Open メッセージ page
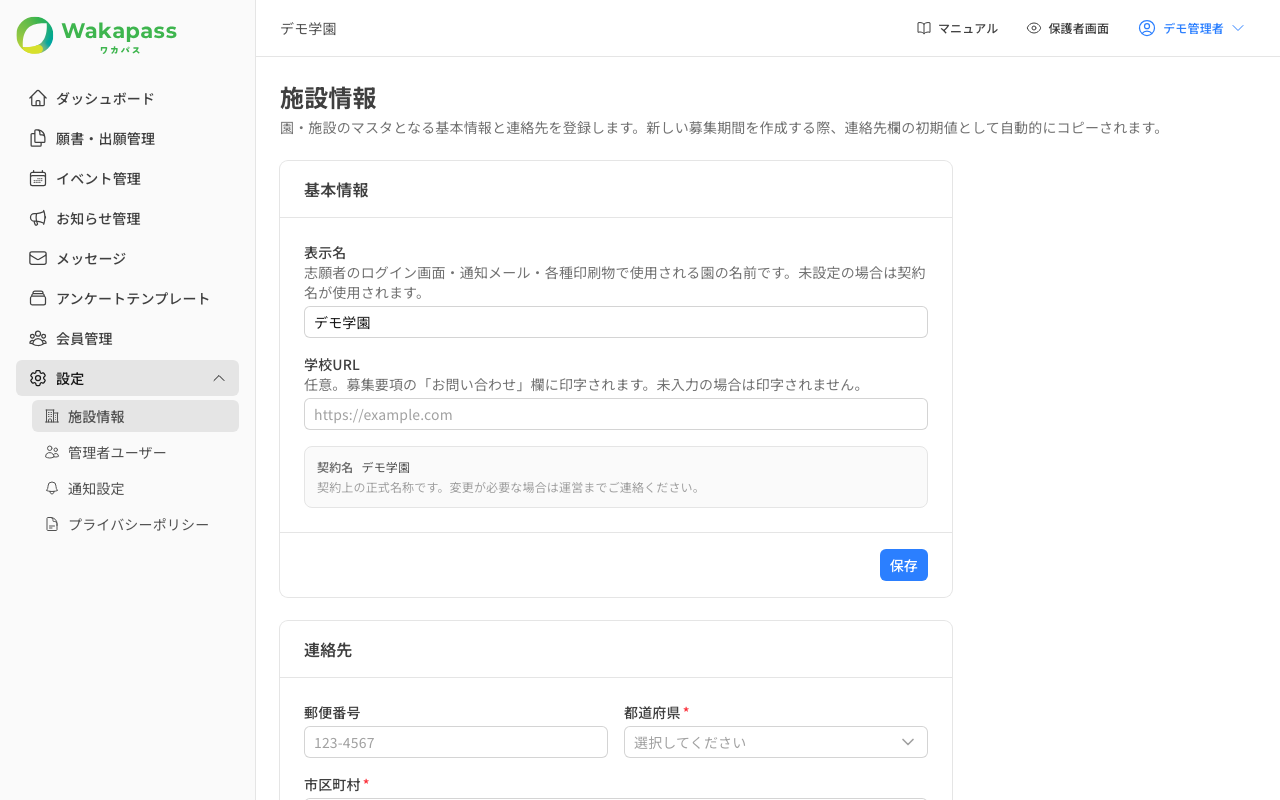 [x=127, y=258]
